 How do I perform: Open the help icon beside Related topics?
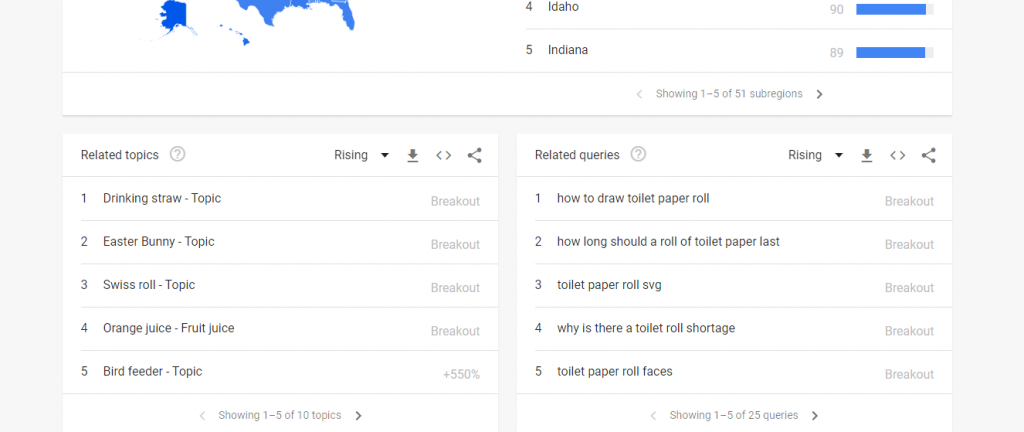(x=178, y=155)
